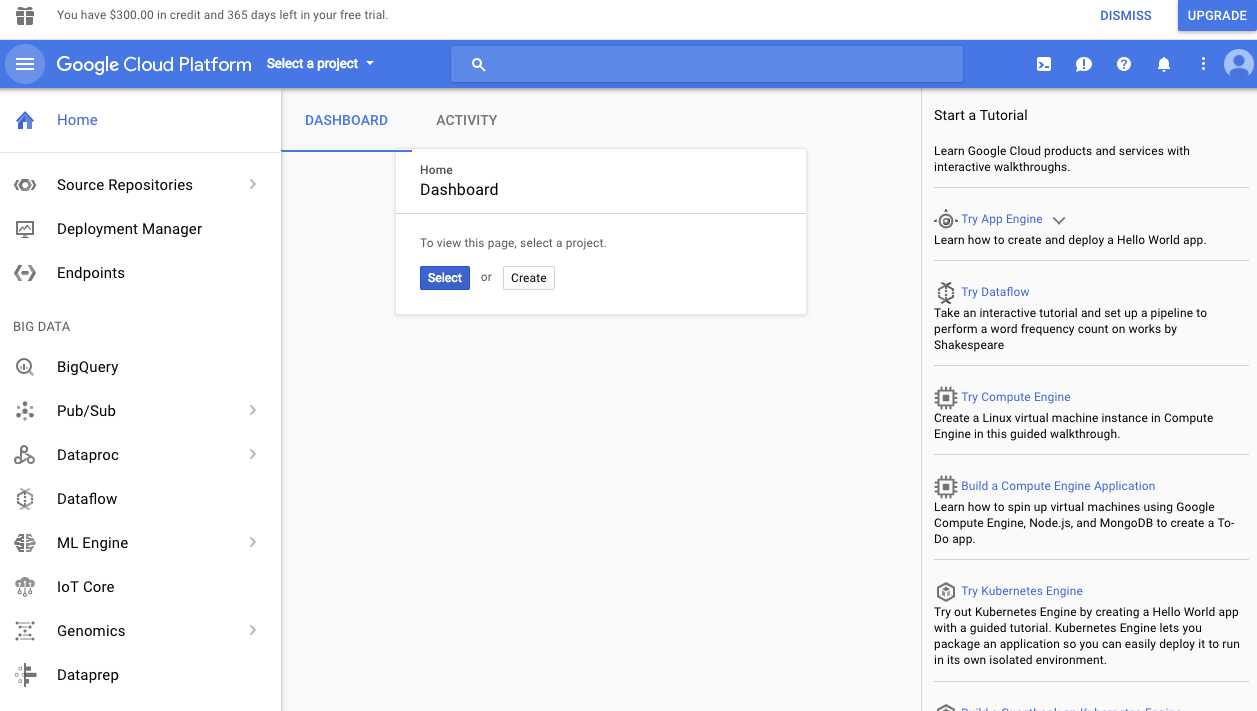
Task: Expand the ML Engine submenu
Action: click(x=251, y=543)
